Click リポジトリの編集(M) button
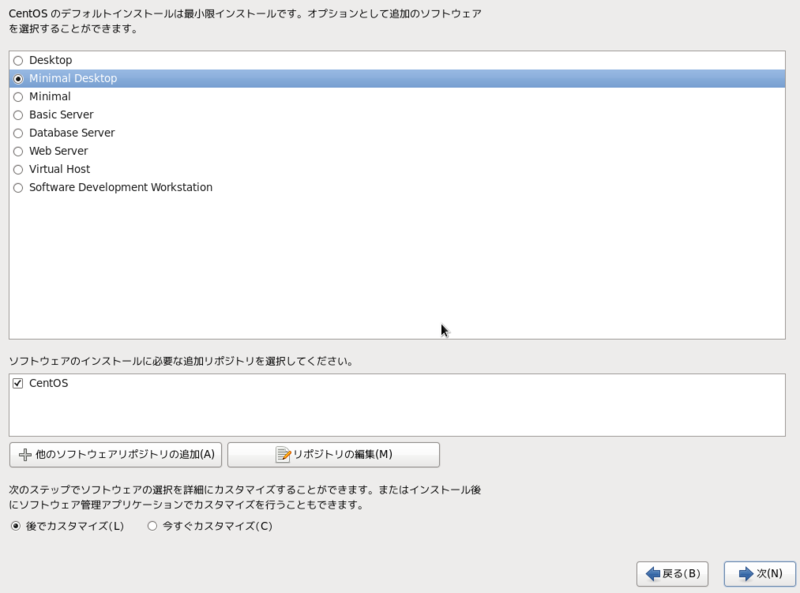Screen dimensions: 800x593 [x=333, y=455]
